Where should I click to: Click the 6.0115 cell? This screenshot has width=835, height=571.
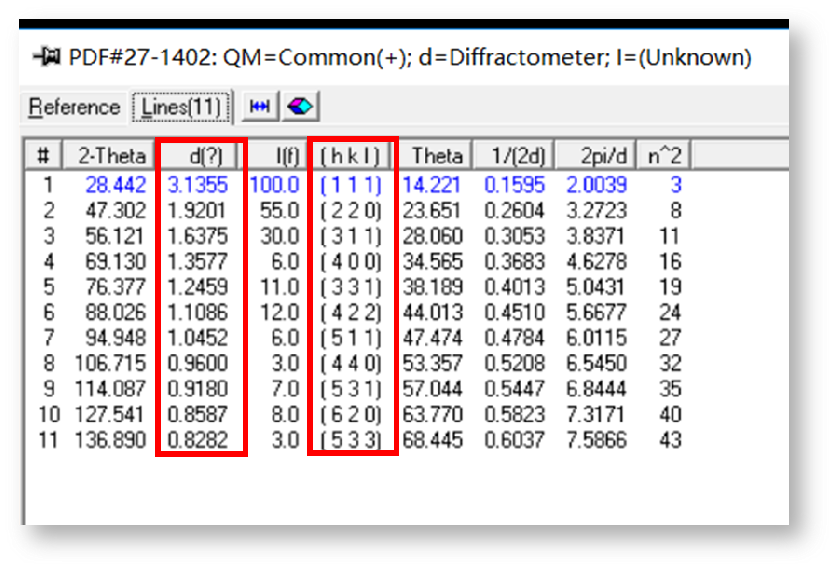tap(596, 338)
